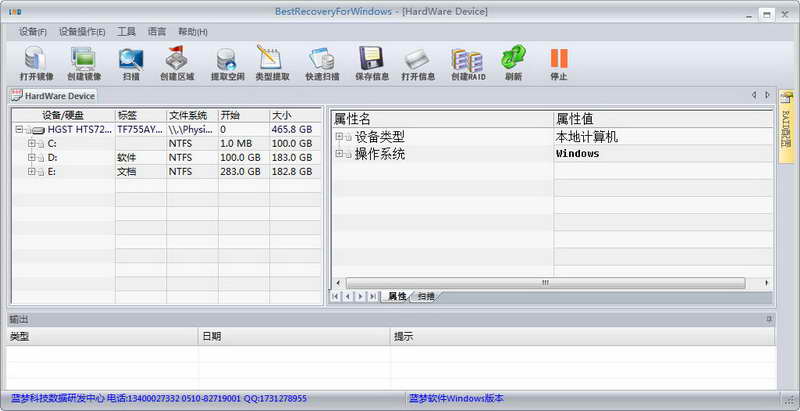Select the 创建区域 create region icon

coord(177,64)
